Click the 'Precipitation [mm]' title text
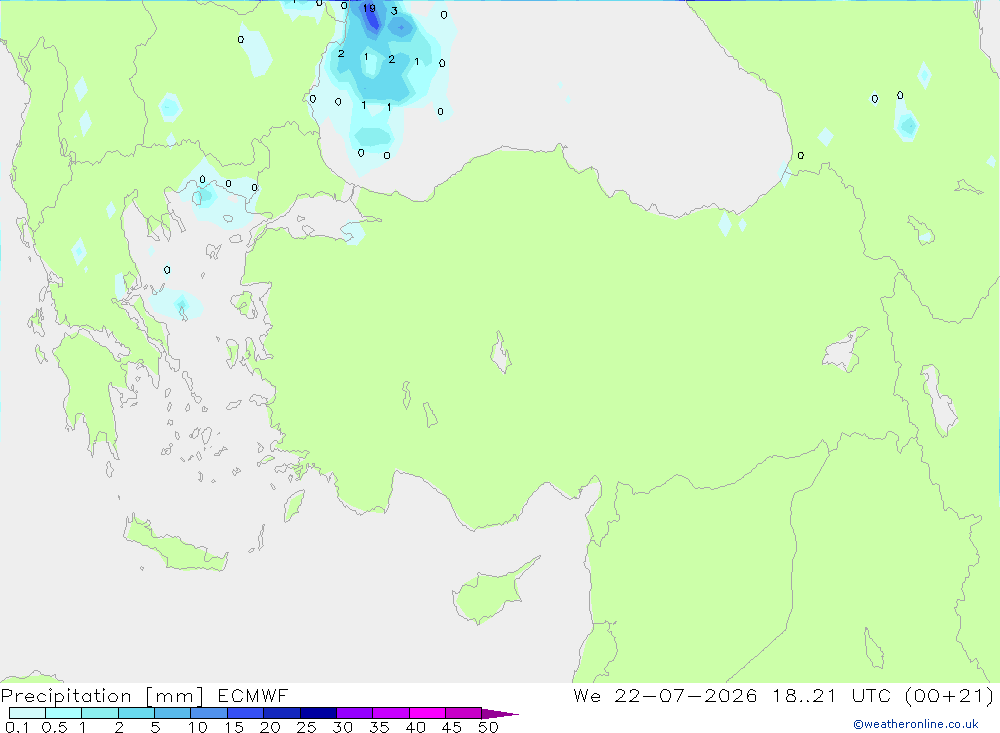1000x733 pixels. [102, 696]
